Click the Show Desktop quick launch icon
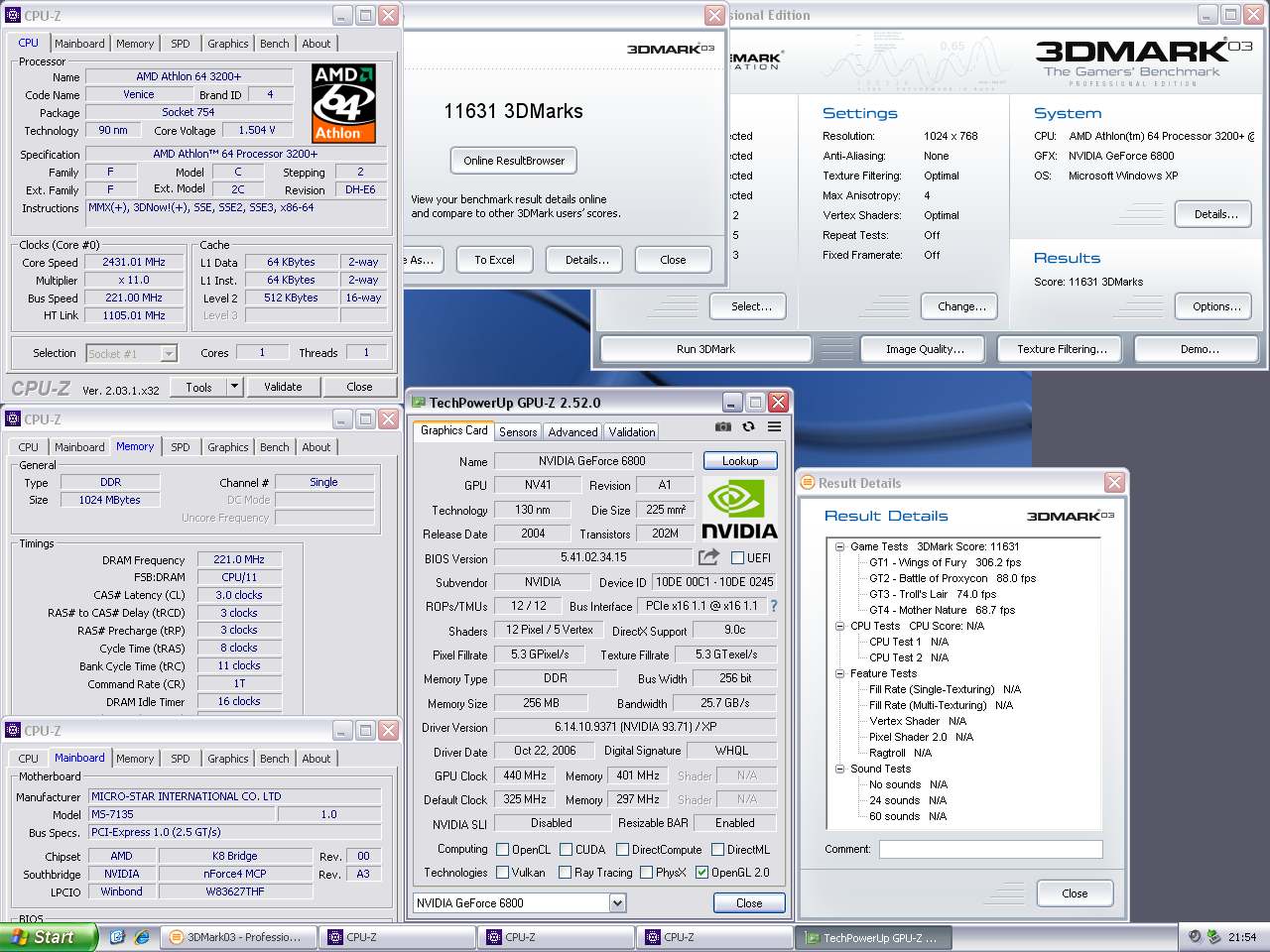 point(117,937)
